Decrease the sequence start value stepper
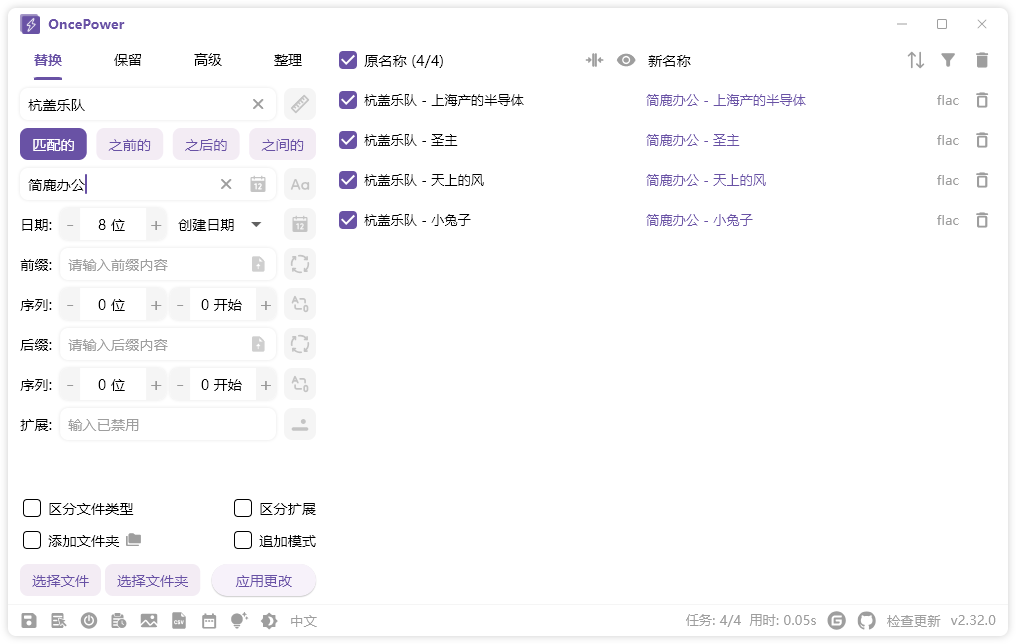Viewport: 1016px width, 644px height. coord(179,304)
